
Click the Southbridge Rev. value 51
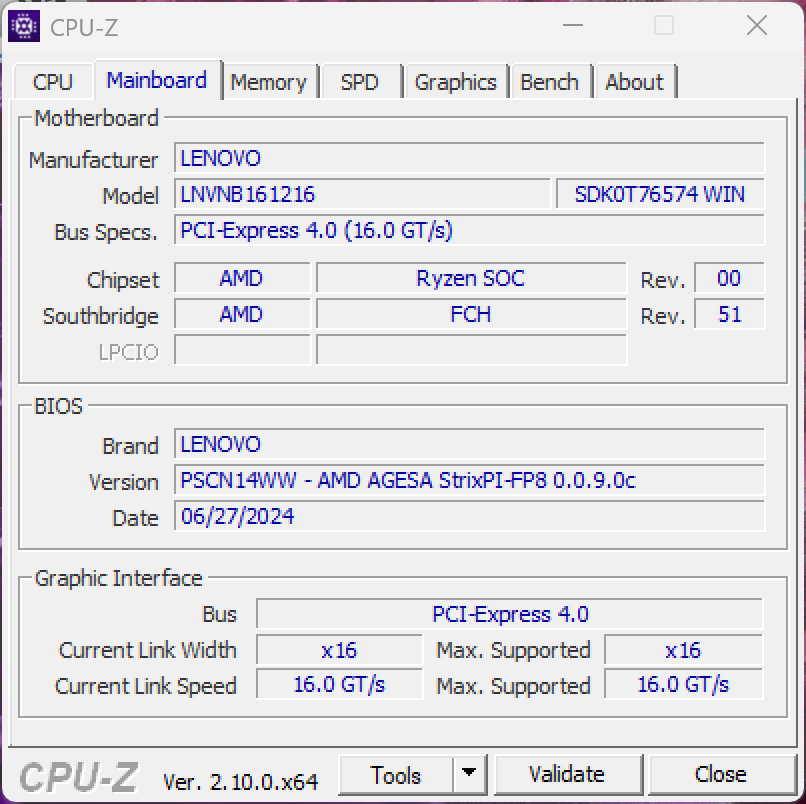729,314
